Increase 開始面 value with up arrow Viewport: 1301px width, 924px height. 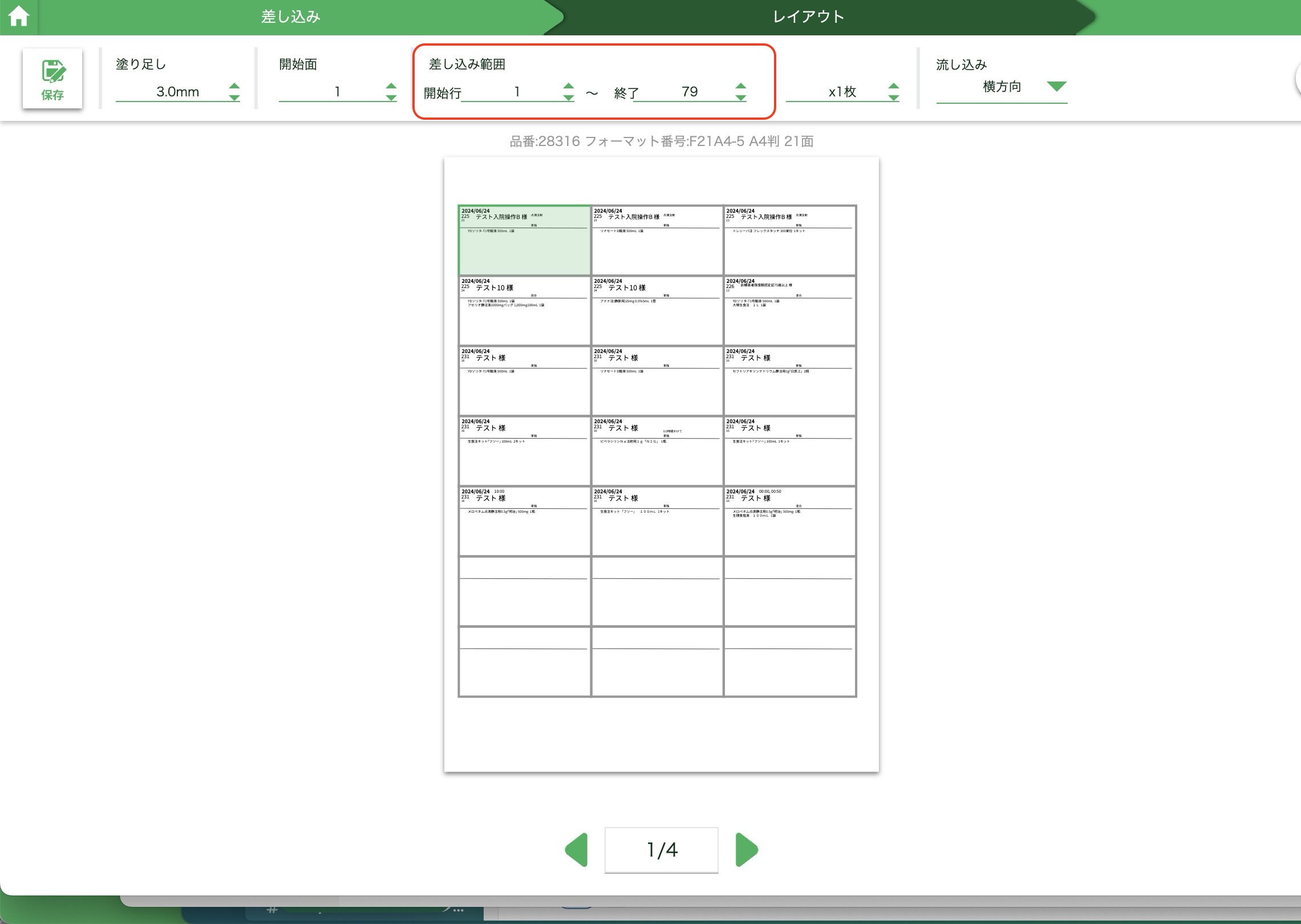tap(391, 86)
